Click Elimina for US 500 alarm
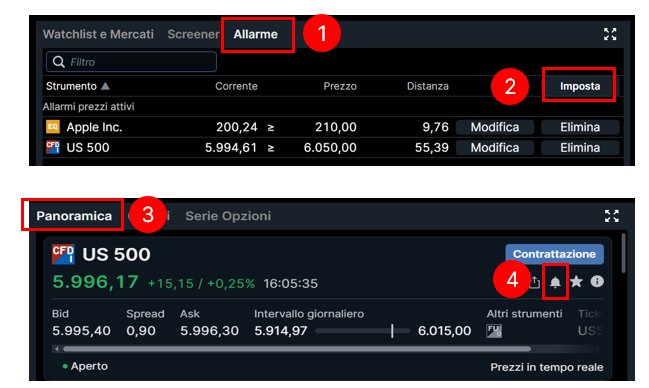 (580, 148)
